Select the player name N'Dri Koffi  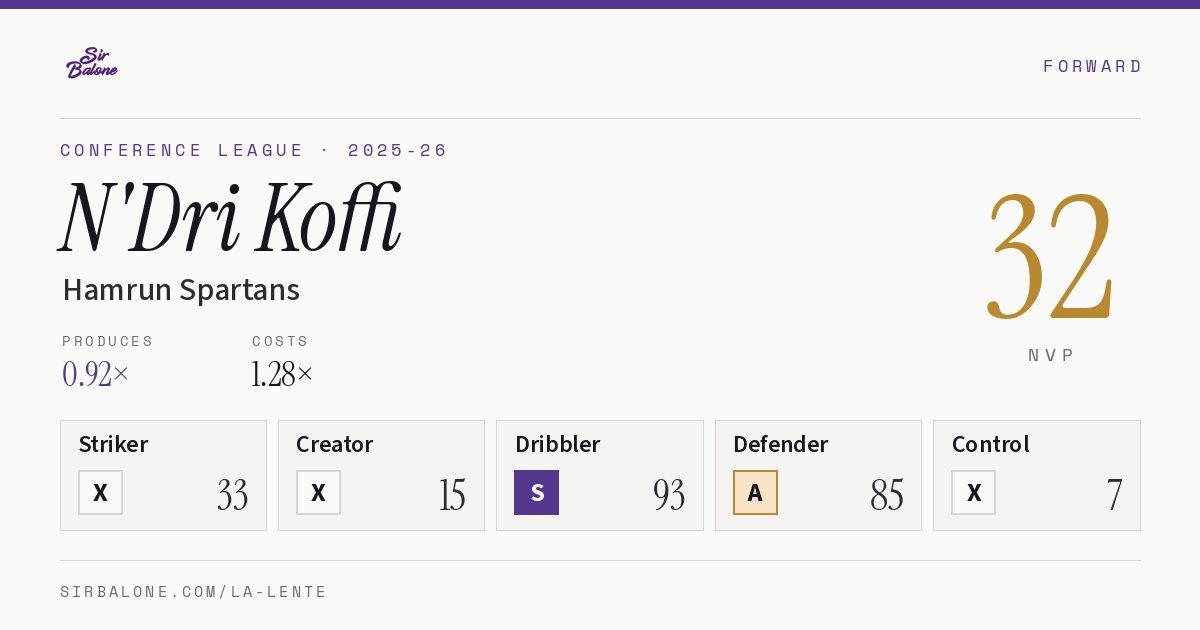[x=230, y=217]
